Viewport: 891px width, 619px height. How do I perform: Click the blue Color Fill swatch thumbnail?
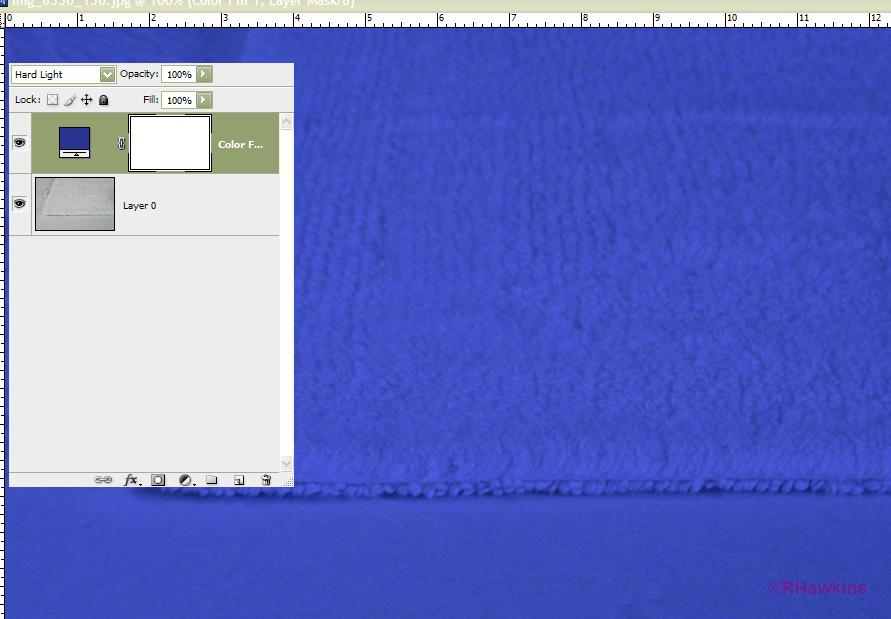click(x=75, y=142)
